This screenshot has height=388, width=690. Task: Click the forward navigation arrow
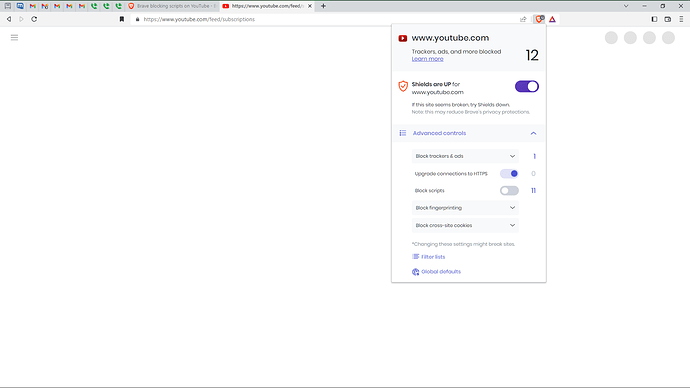coord(21,19)
